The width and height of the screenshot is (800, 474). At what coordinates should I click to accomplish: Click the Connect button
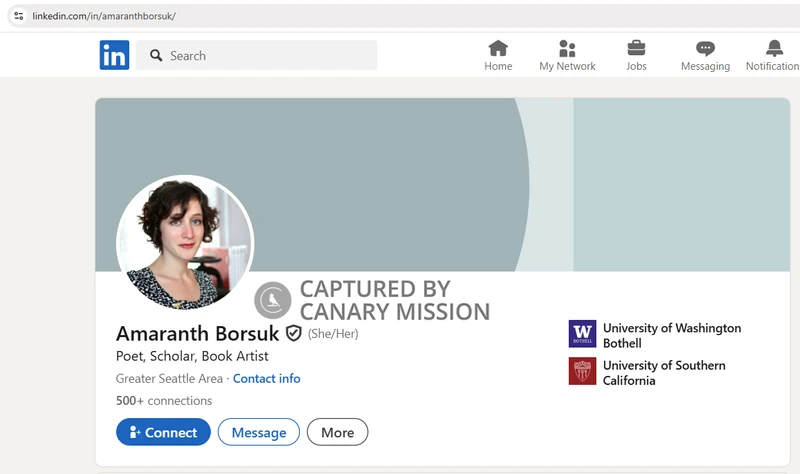pyautogui.click(x=163, y=432)
